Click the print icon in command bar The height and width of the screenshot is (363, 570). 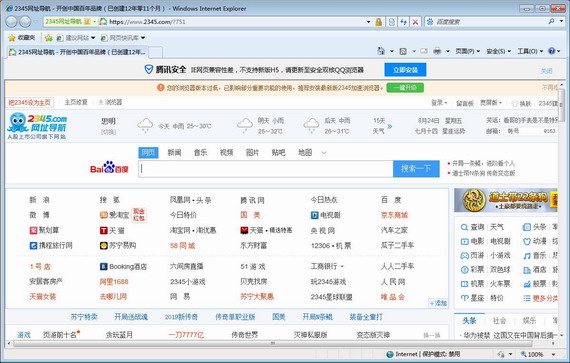(x=437, y=51)
